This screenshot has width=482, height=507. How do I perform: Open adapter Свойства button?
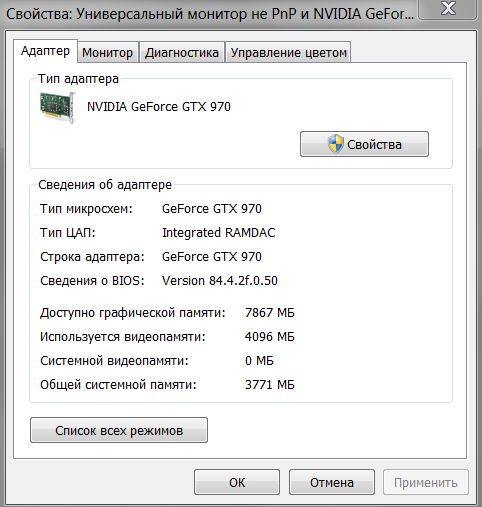click(x=364, y=144)
